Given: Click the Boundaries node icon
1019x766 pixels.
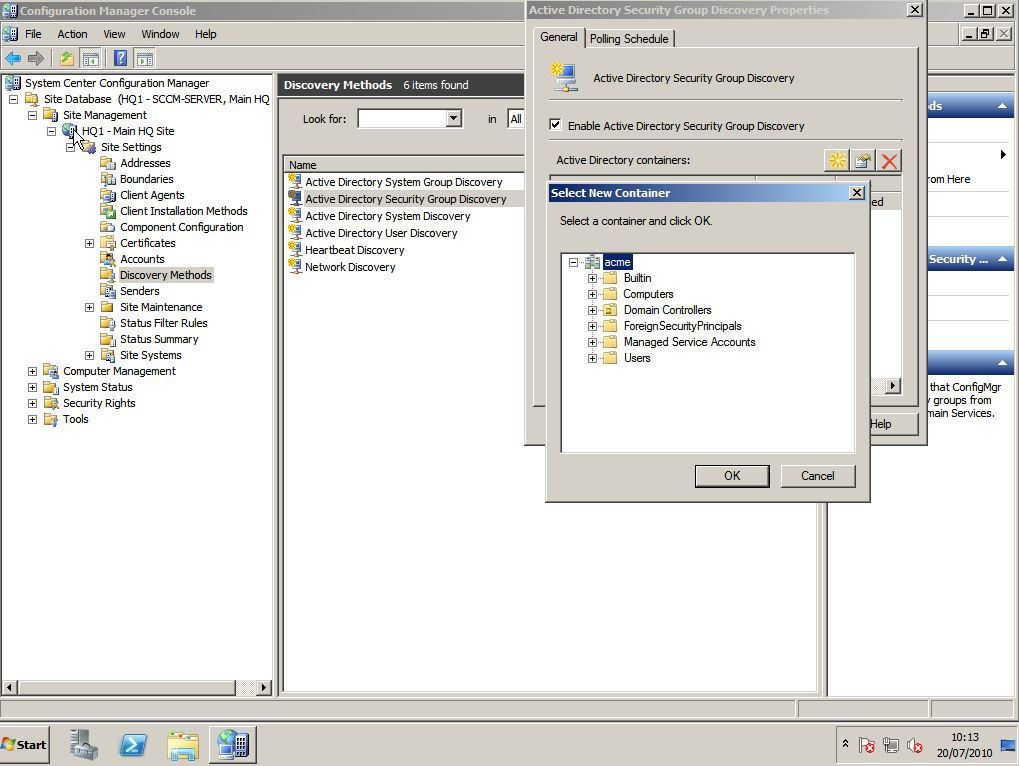Looking at the screenshot, I should pos(108,179).
